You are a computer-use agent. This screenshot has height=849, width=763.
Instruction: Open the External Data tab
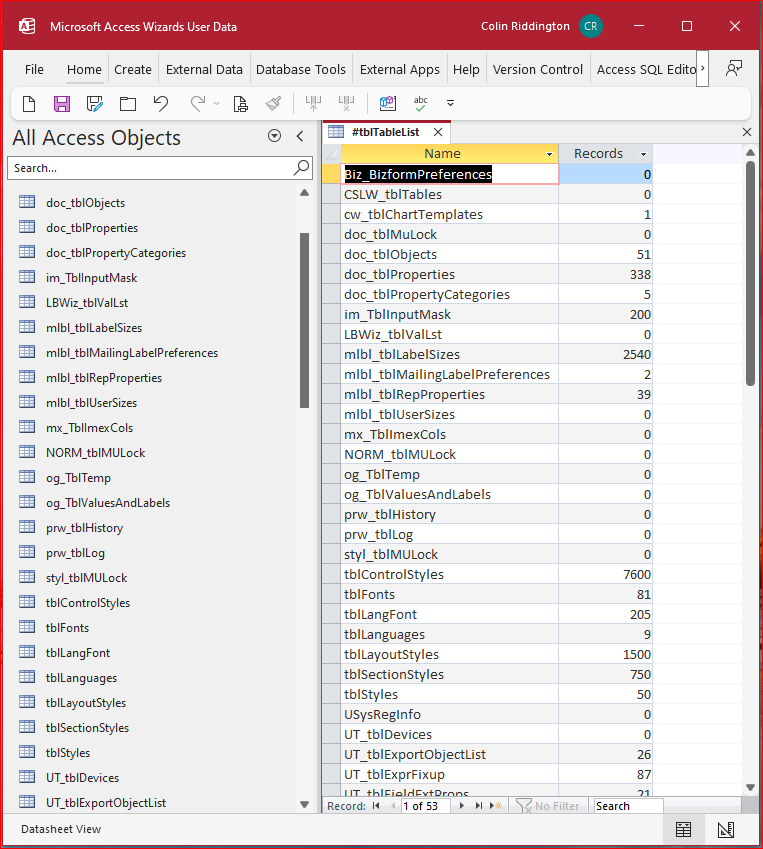[x=204, y=69]
